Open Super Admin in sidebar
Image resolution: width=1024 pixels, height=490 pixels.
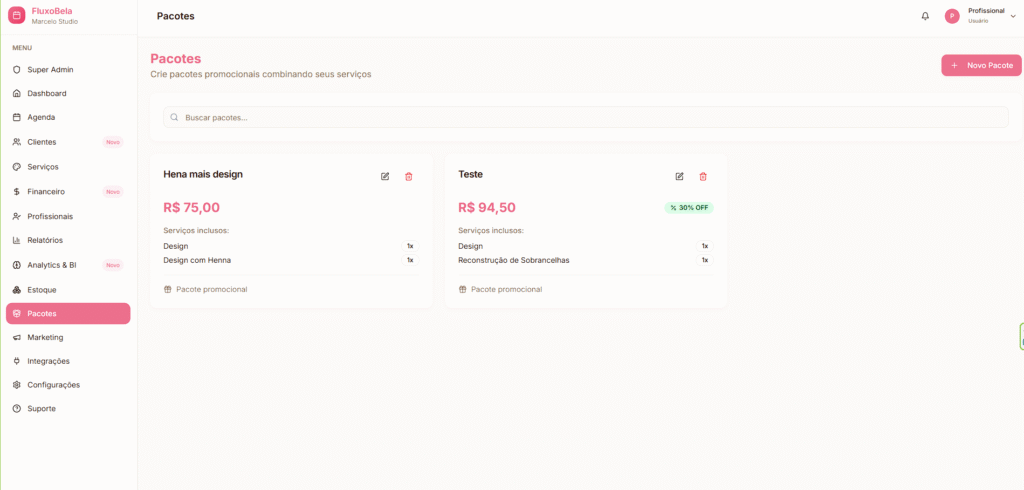[50, 70]
